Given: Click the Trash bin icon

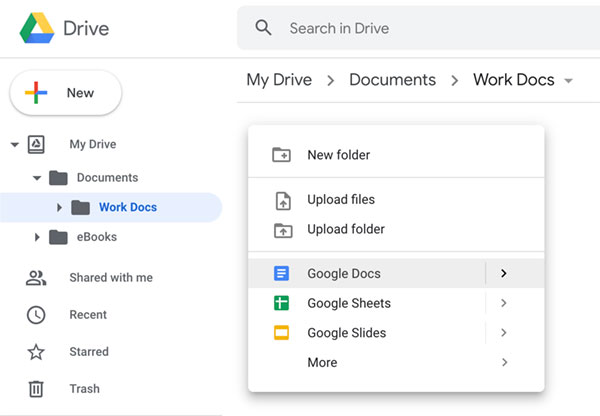Looking at the screenshot, I should 36,389.
